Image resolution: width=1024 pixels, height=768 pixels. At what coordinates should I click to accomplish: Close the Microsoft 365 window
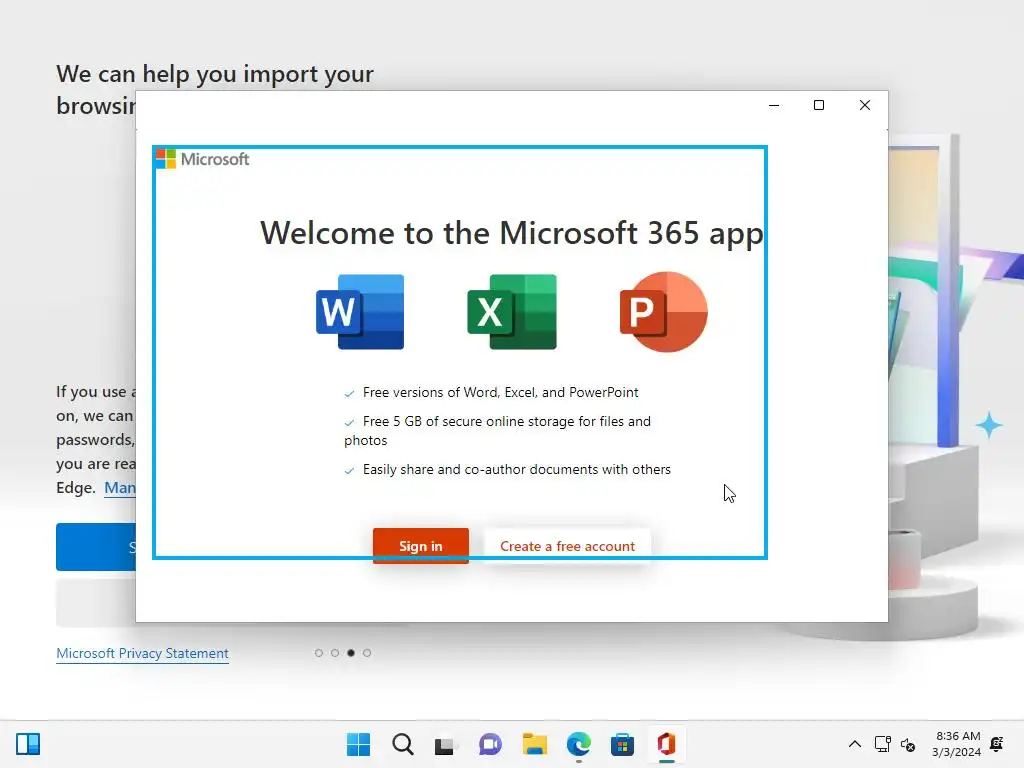tap(865, 105)
